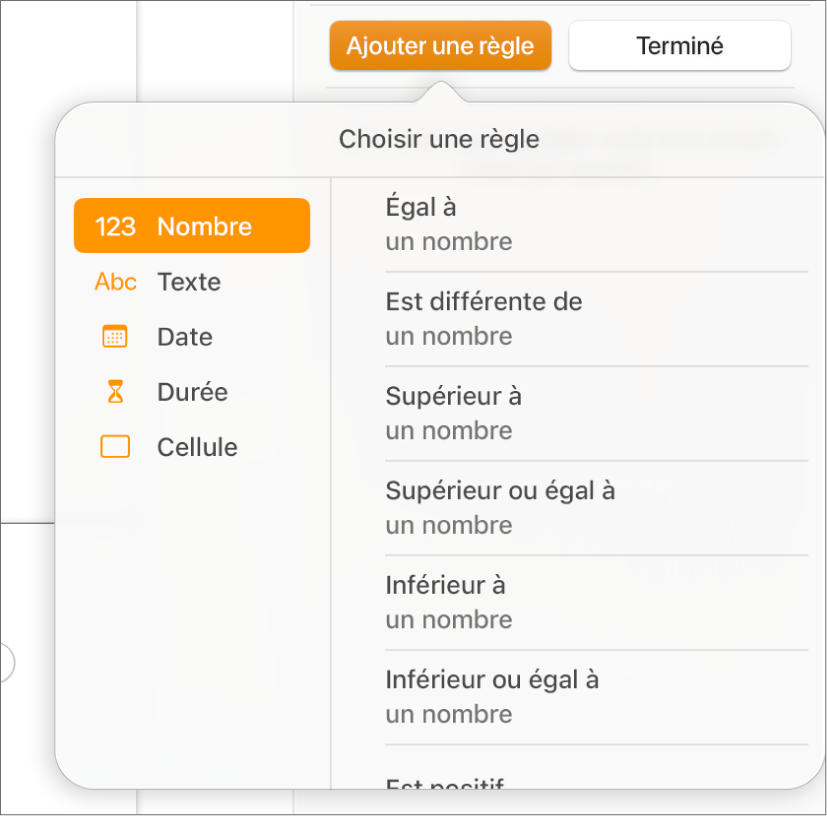
Task: Click un nombre under Égal à
Action: pyautogui.click(x=448, y=241)
